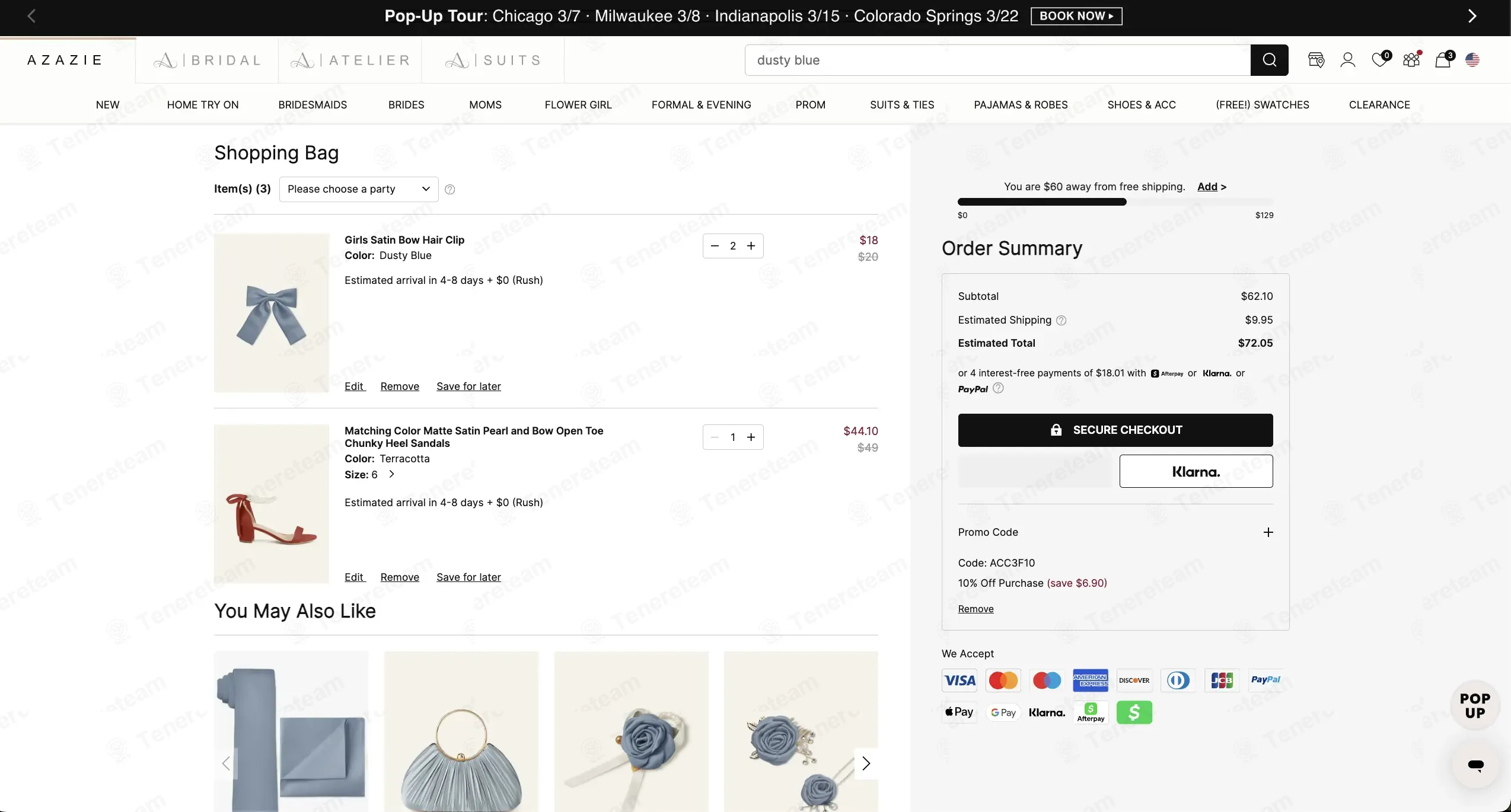Open the CLEARANCE menu
The image size is (1511, 812).
point(1379,105)
